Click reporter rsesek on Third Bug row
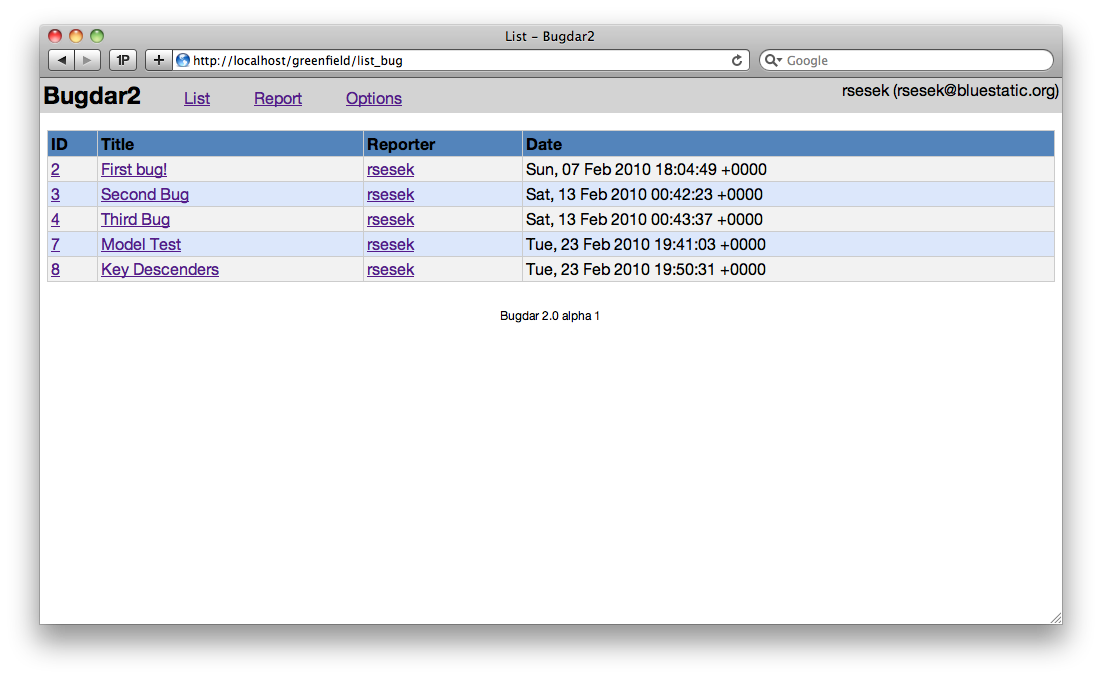Viewport: 1102px width, 679px height. 390,219
